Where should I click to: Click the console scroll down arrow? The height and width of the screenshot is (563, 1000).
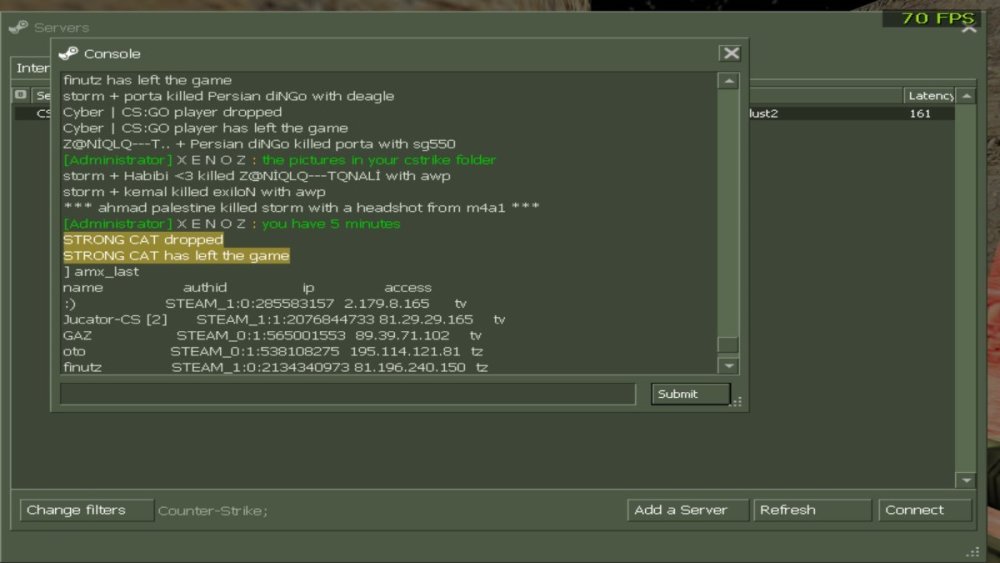(x=728, y=366)
